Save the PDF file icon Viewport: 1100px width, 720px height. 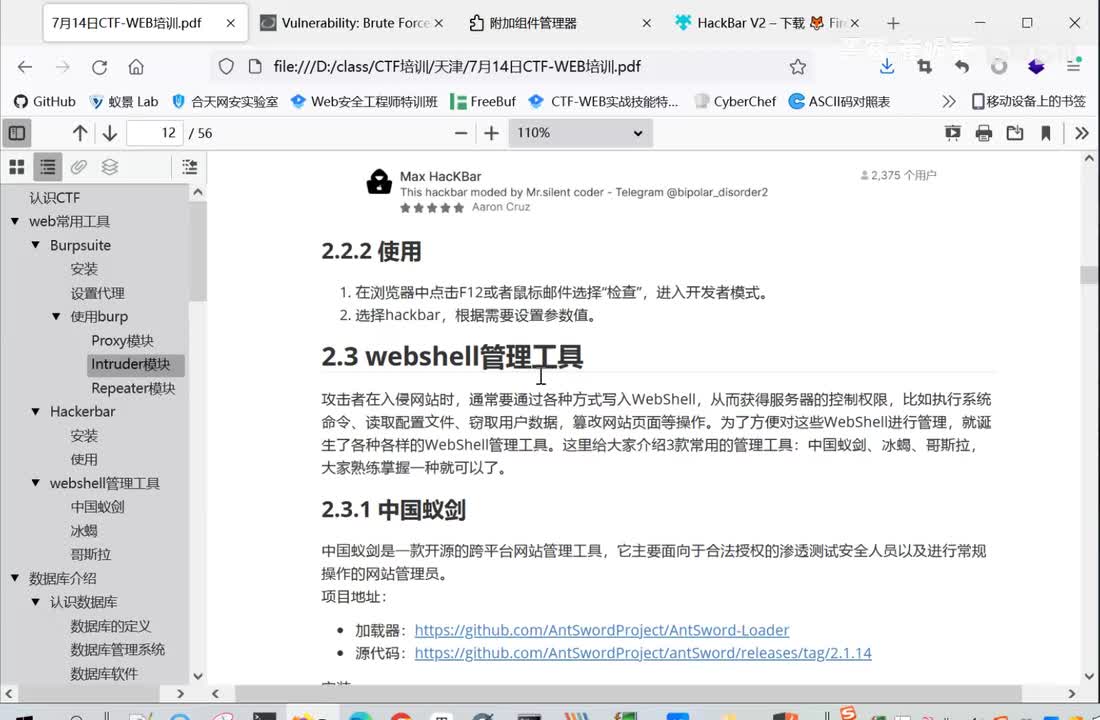1014,133
